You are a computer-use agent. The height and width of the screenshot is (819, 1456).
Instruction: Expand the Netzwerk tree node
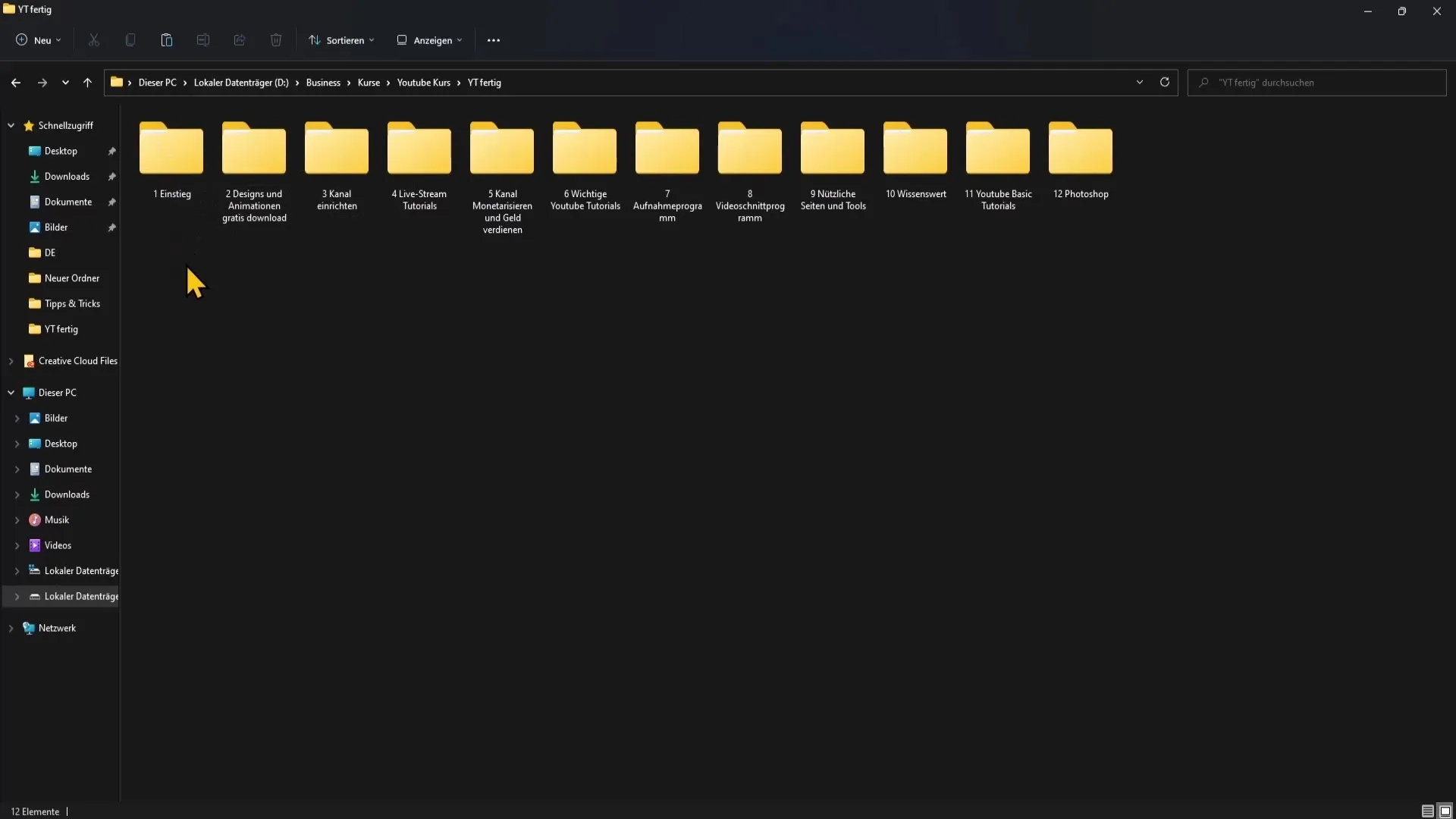point(11,628)
